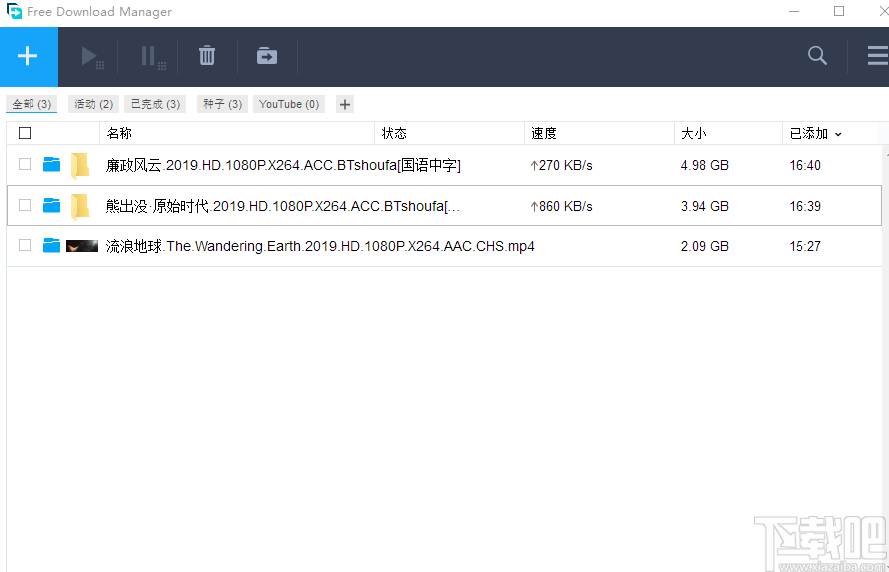Start all downloads with play icon
Image resolution: width=889 pixels, height=572 pixels.
[x=92, y=57]
